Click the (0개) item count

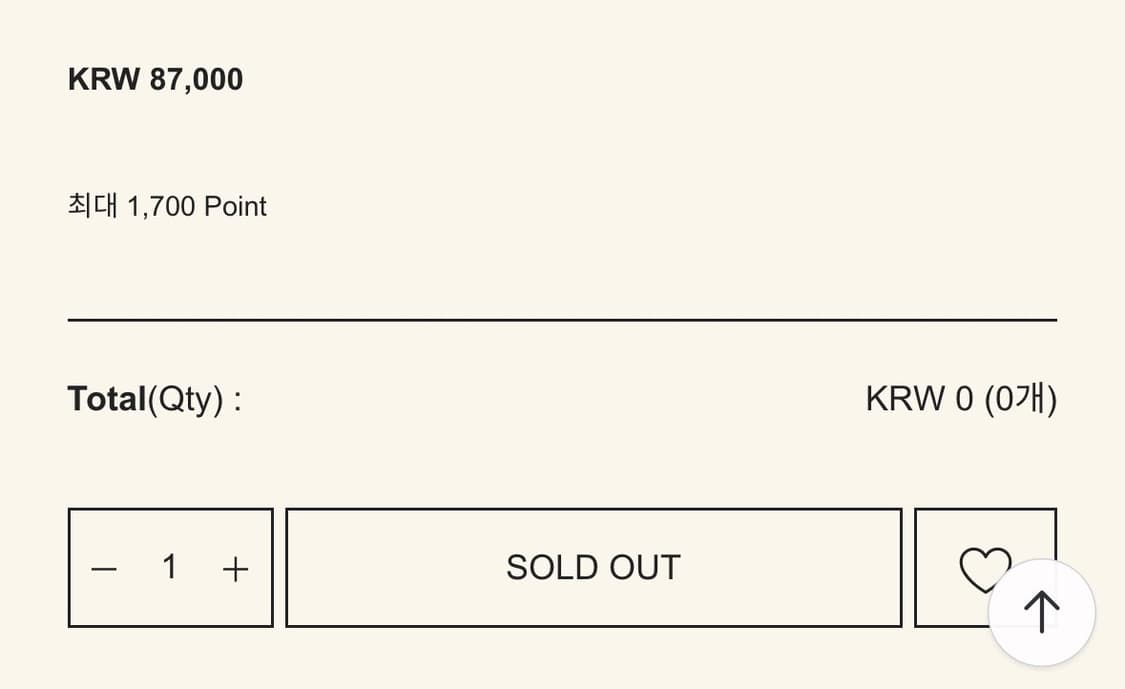pos(1020,399)
